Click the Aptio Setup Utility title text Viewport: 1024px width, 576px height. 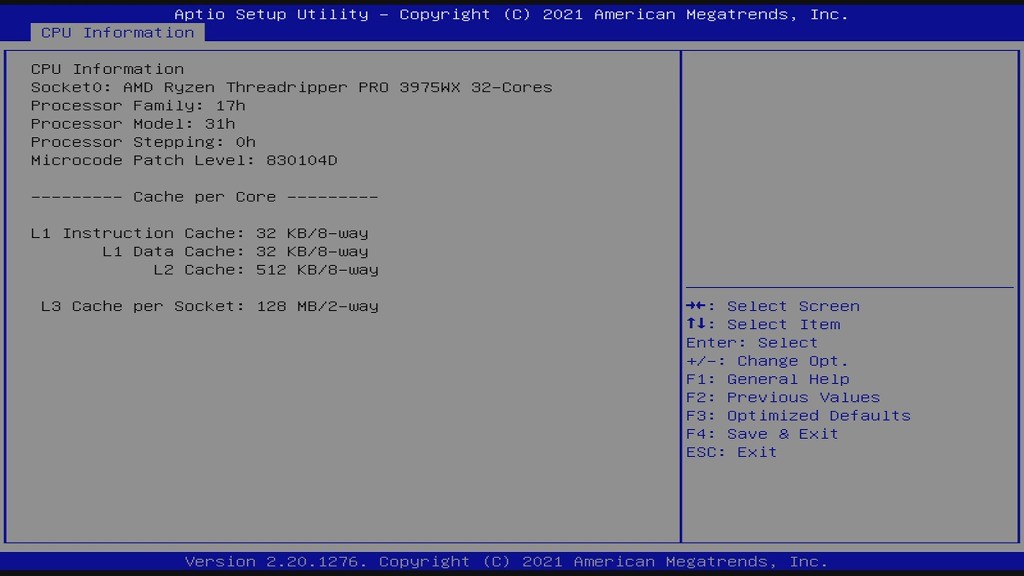coord(511,14)
